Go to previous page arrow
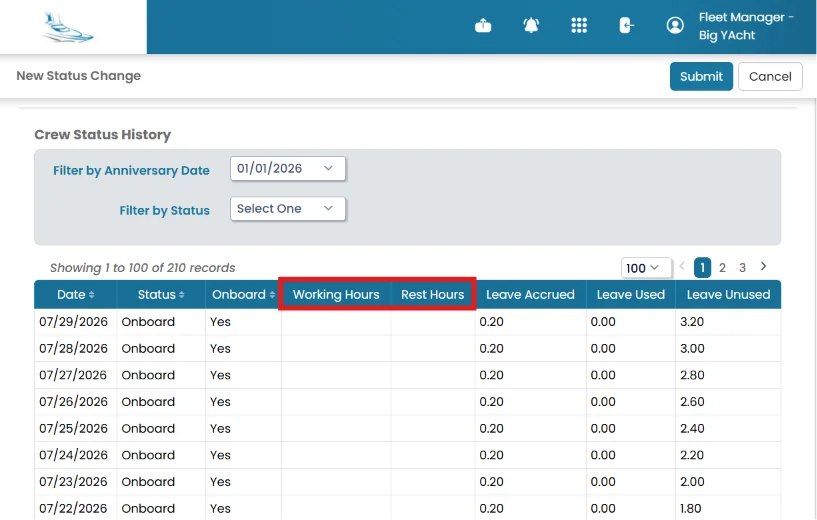This screenshot has height=520, width=817. point(682,267)
